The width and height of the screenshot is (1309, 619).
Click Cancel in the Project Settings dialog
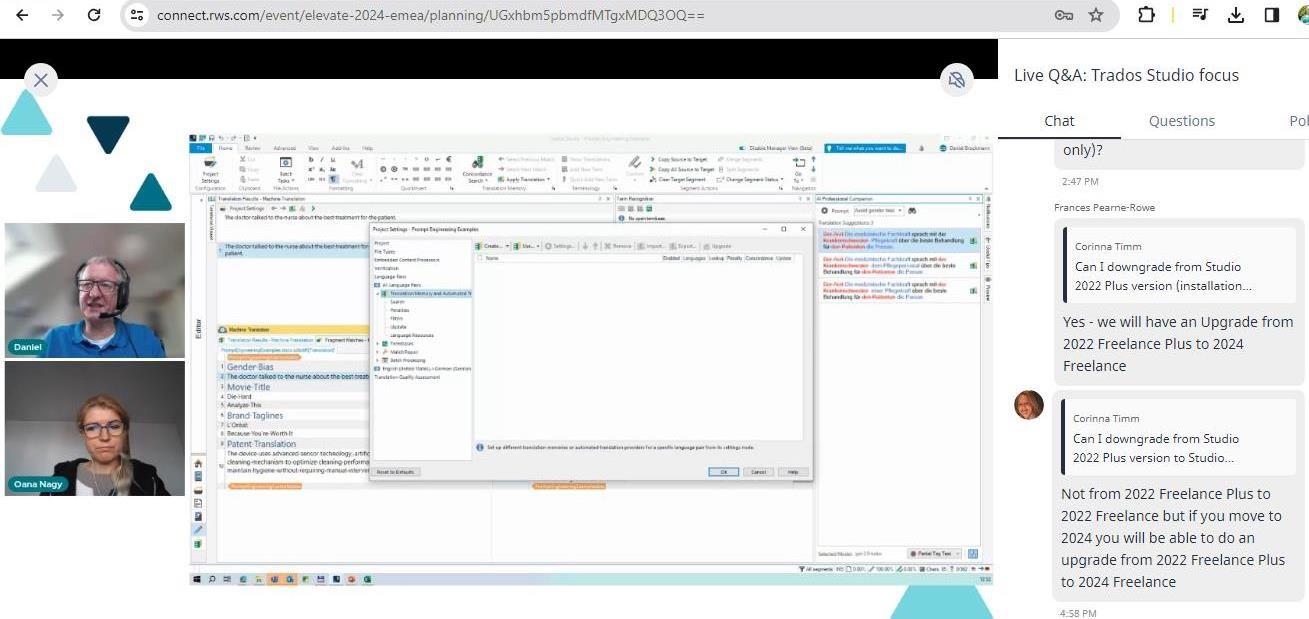tap(758, 472)
